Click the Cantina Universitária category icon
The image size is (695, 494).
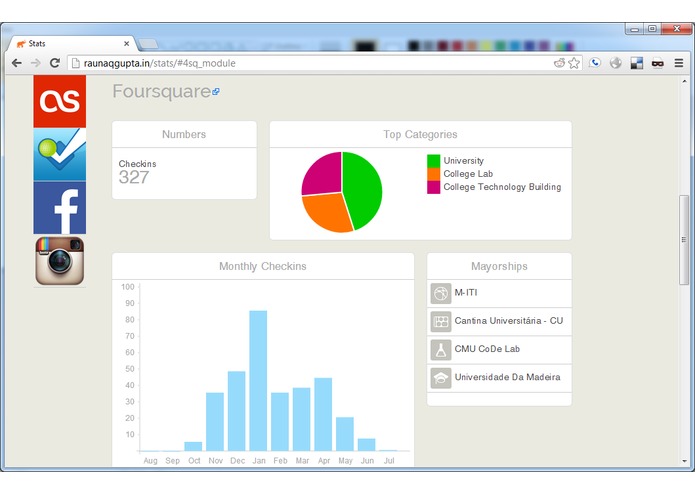pos(441,322)
